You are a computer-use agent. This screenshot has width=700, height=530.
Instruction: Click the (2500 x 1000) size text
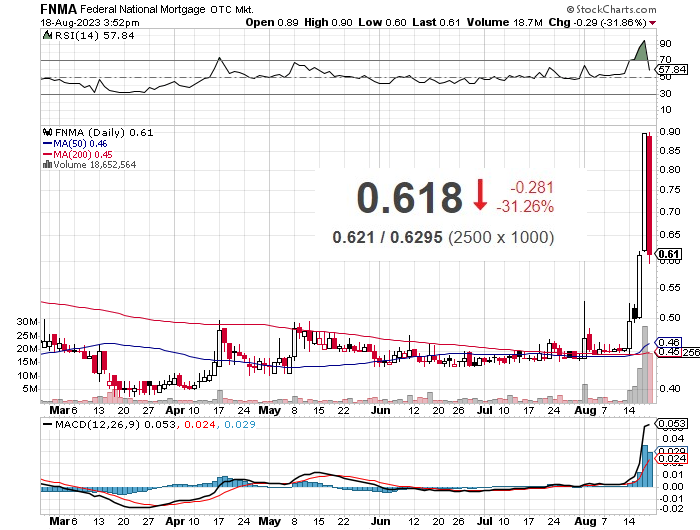tap(501, 237)
